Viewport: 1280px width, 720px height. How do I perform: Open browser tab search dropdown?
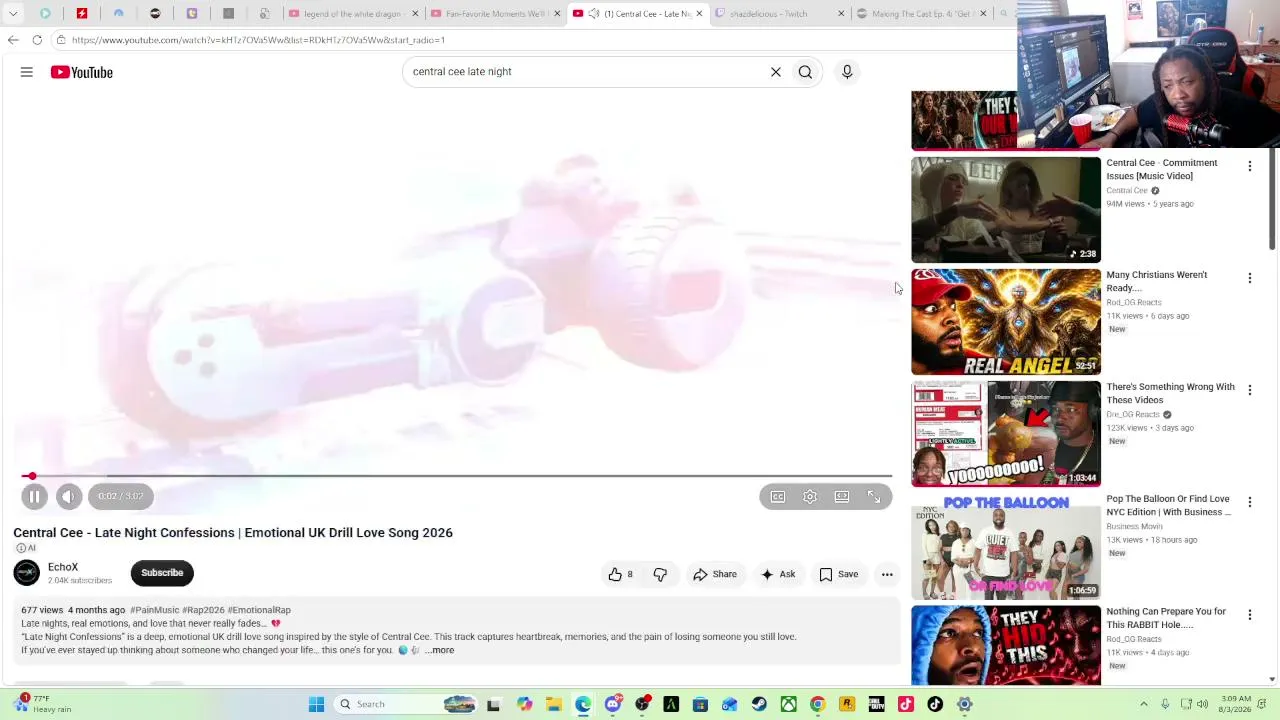[x=14, y=14]
